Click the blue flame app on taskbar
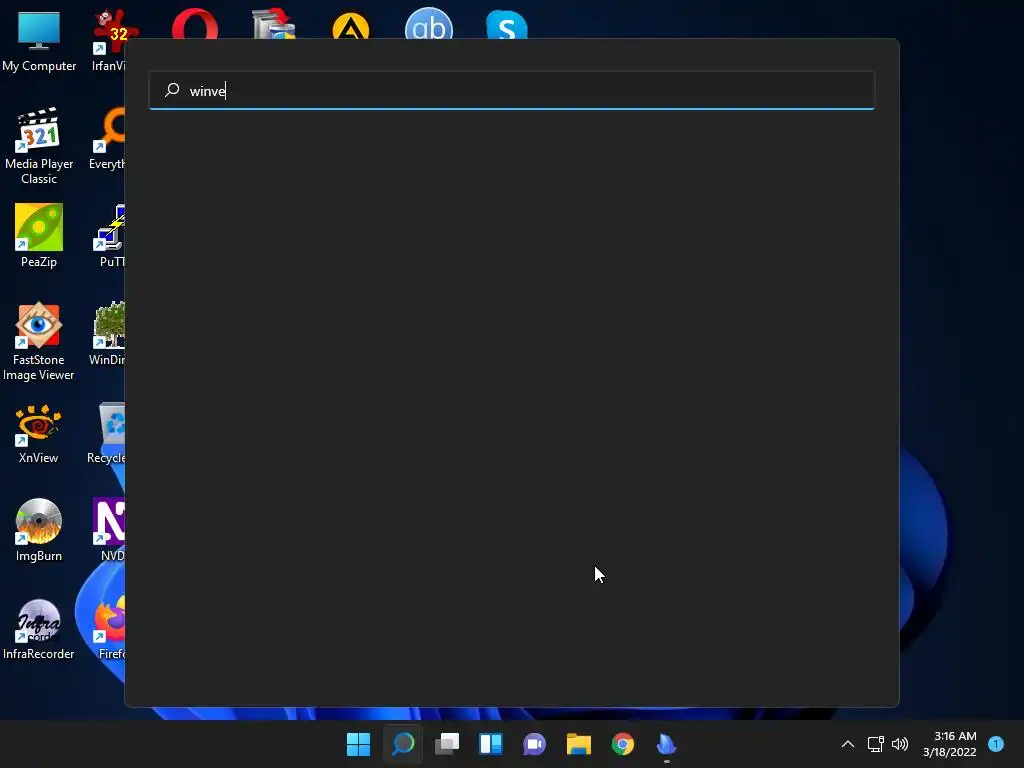 pos(667,744)
